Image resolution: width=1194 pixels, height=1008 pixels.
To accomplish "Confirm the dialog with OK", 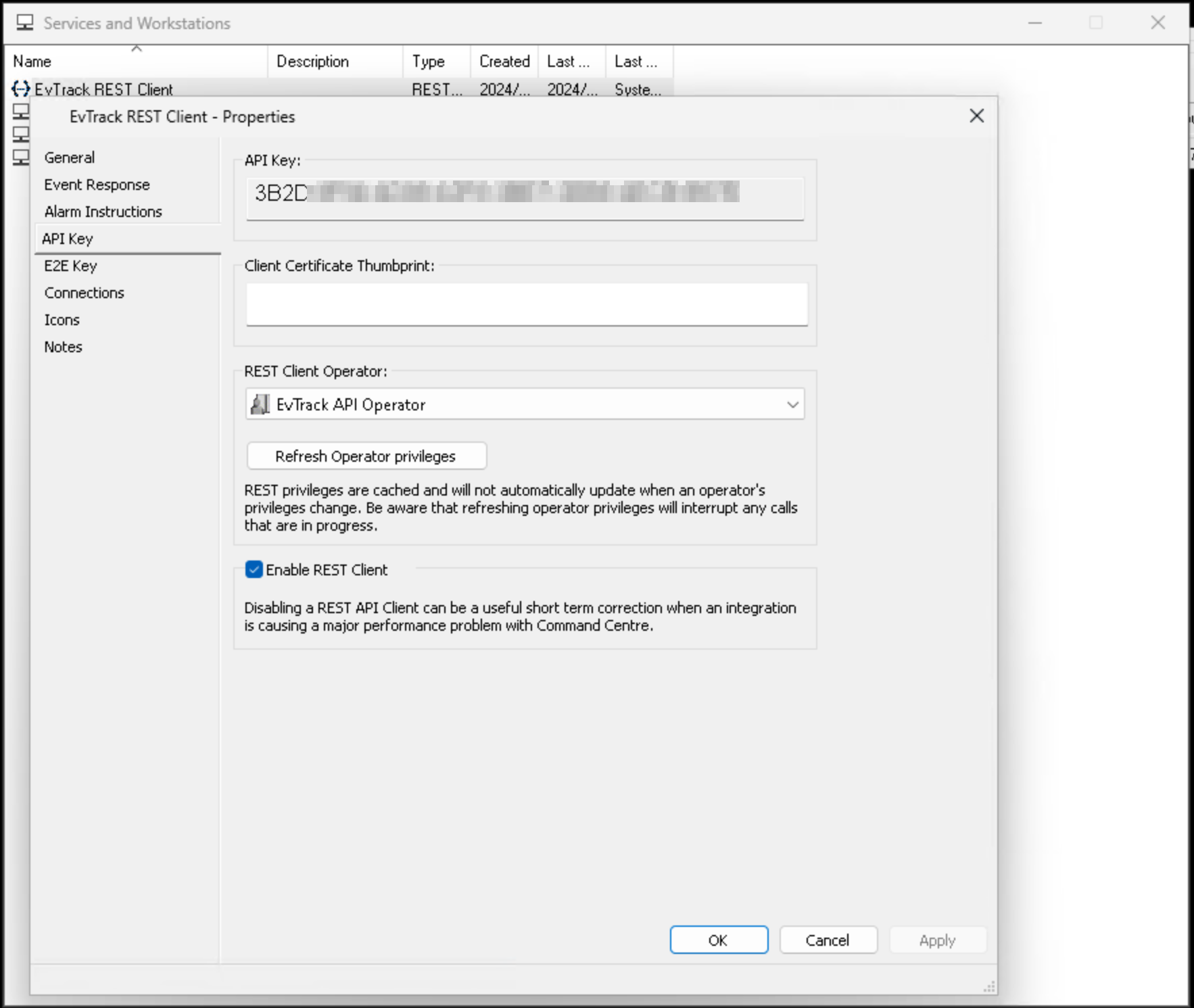I will coord(719,940).
